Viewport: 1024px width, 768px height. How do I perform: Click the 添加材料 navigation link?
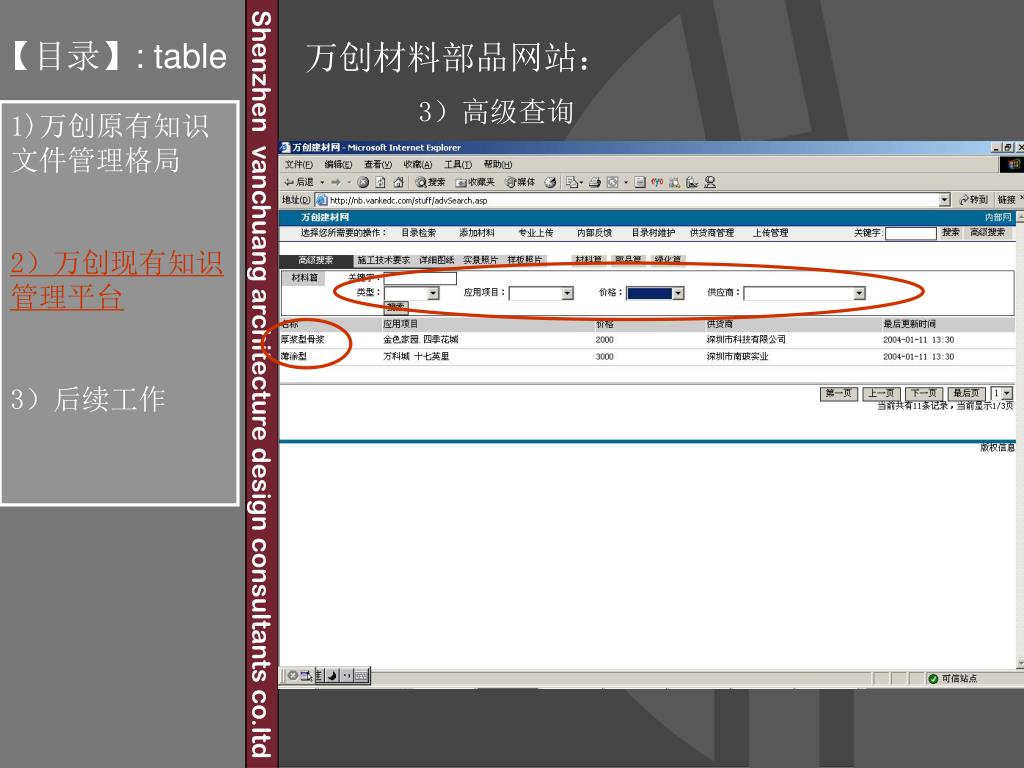[477, 233]
